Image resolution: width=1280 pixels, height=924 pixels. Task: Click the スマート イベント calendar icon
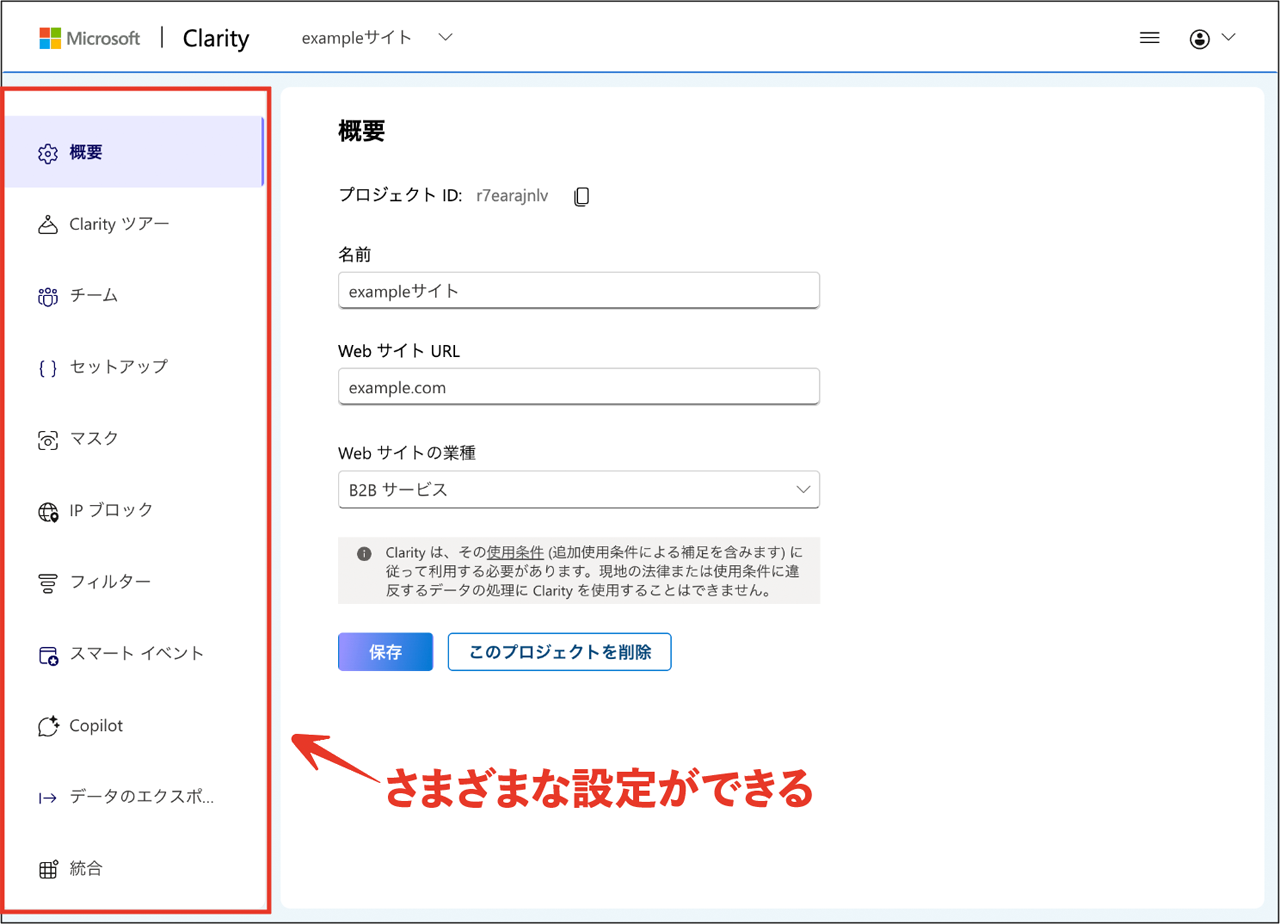coord(48,654)
